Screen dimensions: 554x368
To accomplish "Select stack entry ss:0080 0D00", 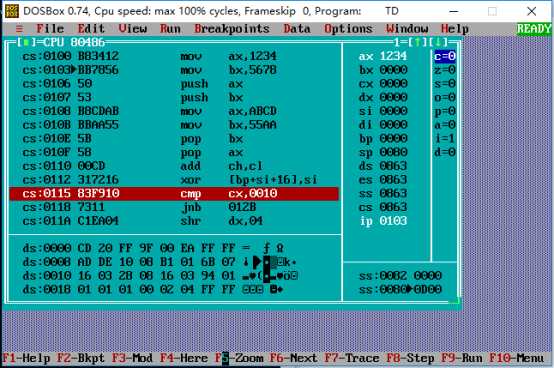I will [x=400, y=290].
